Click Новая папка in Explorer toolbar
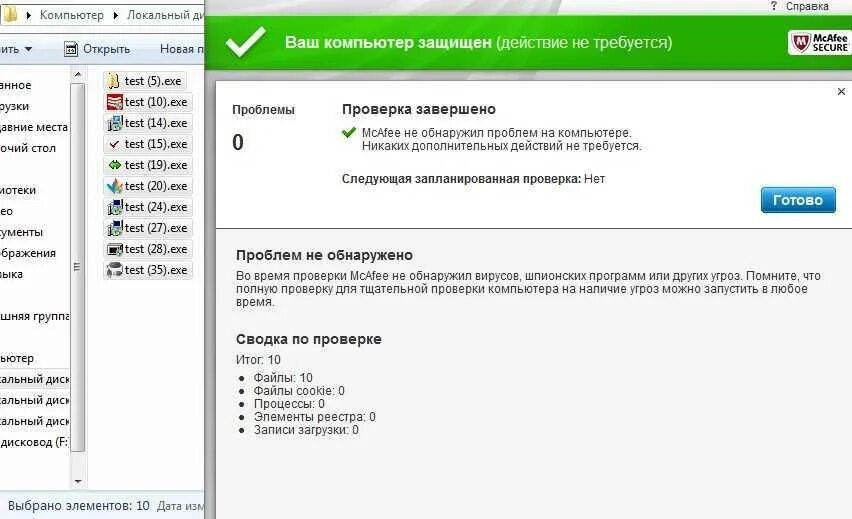852x519 pixels. [181, 49]
